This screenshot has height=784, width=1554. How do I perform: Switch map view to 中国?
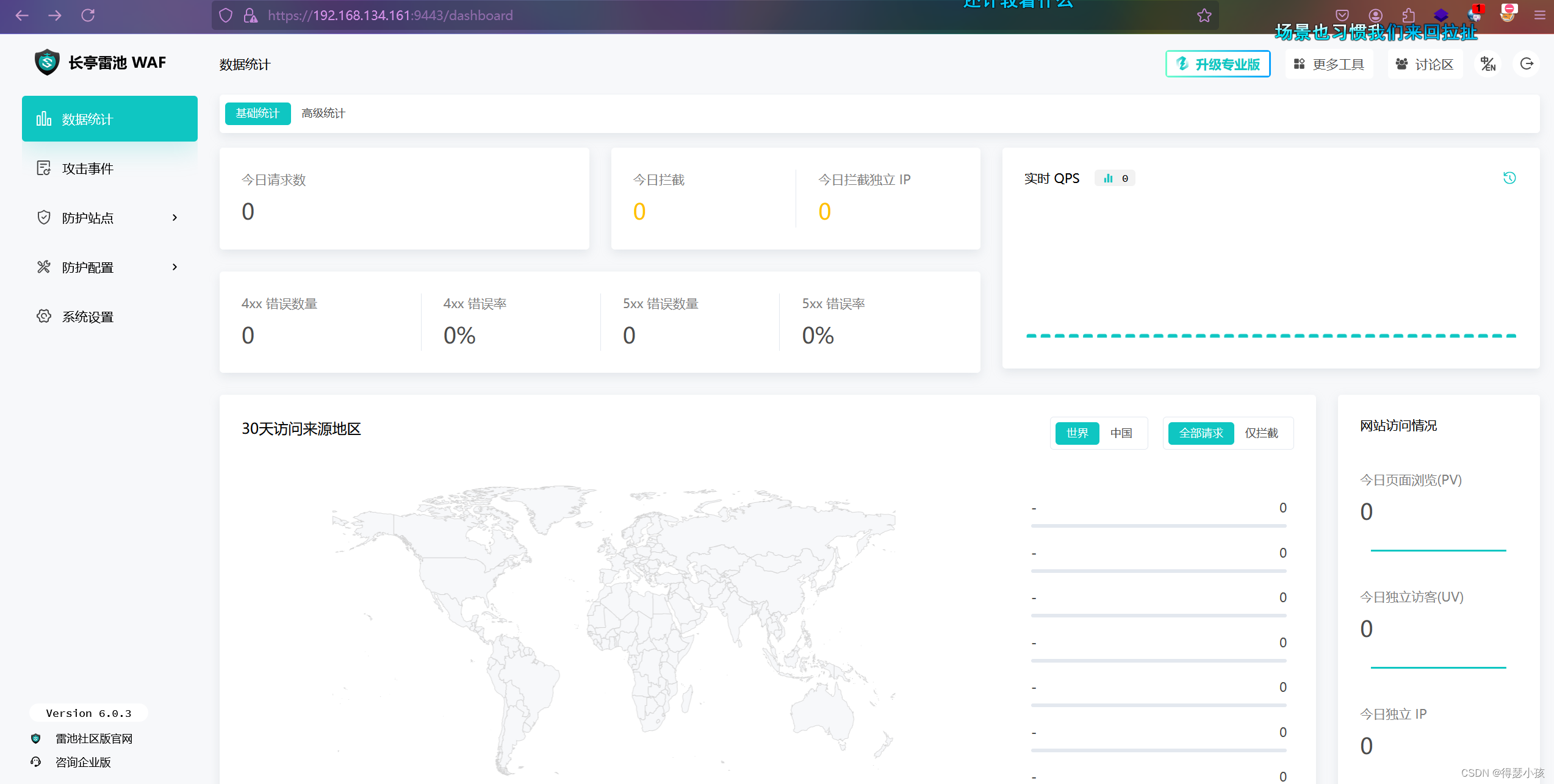(1121, 433)
